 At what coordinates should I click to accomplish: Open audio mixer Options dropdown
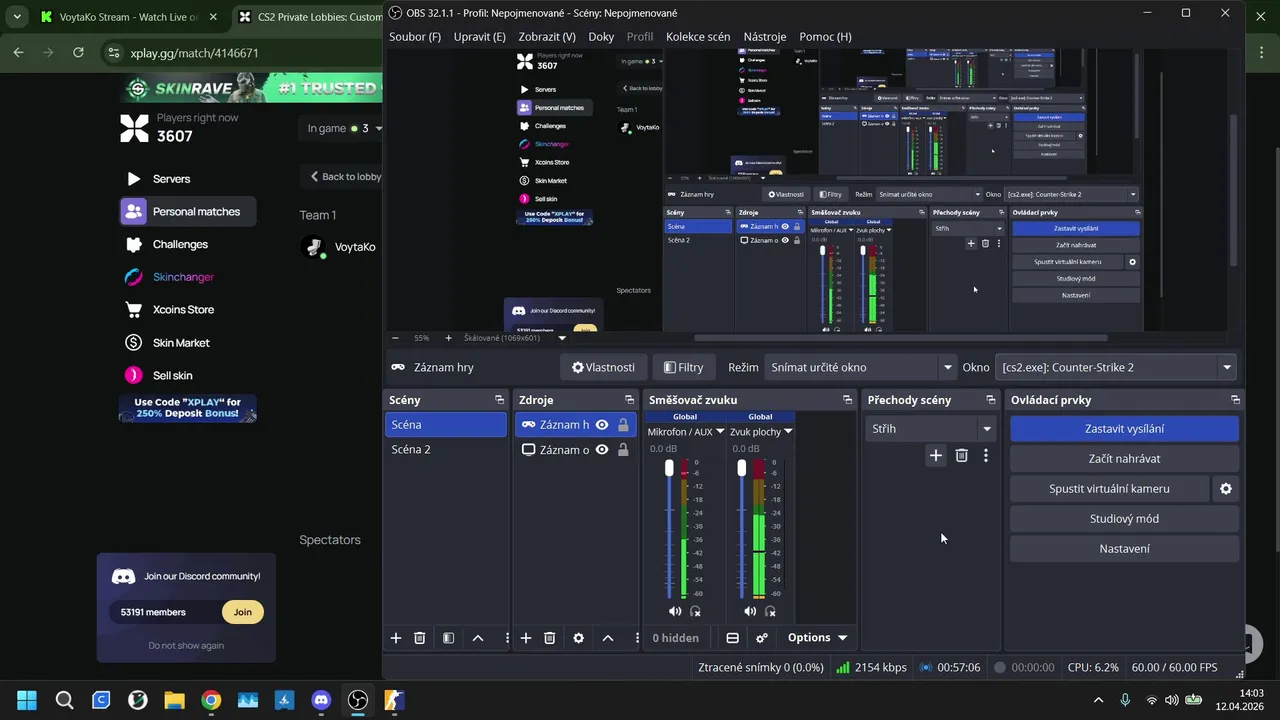(x=817, y=638)
